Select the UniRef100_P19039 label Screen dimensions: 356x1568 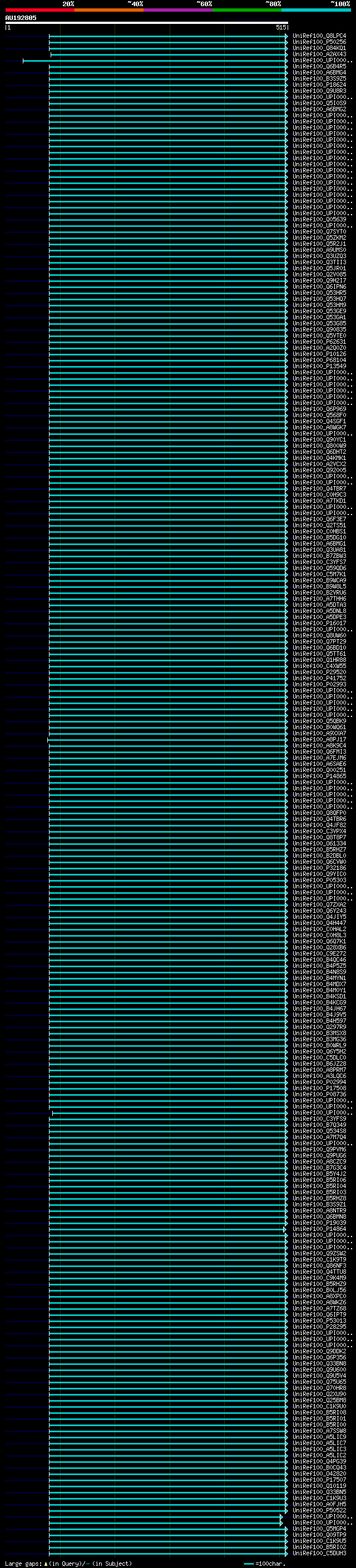click(319, 1224)
